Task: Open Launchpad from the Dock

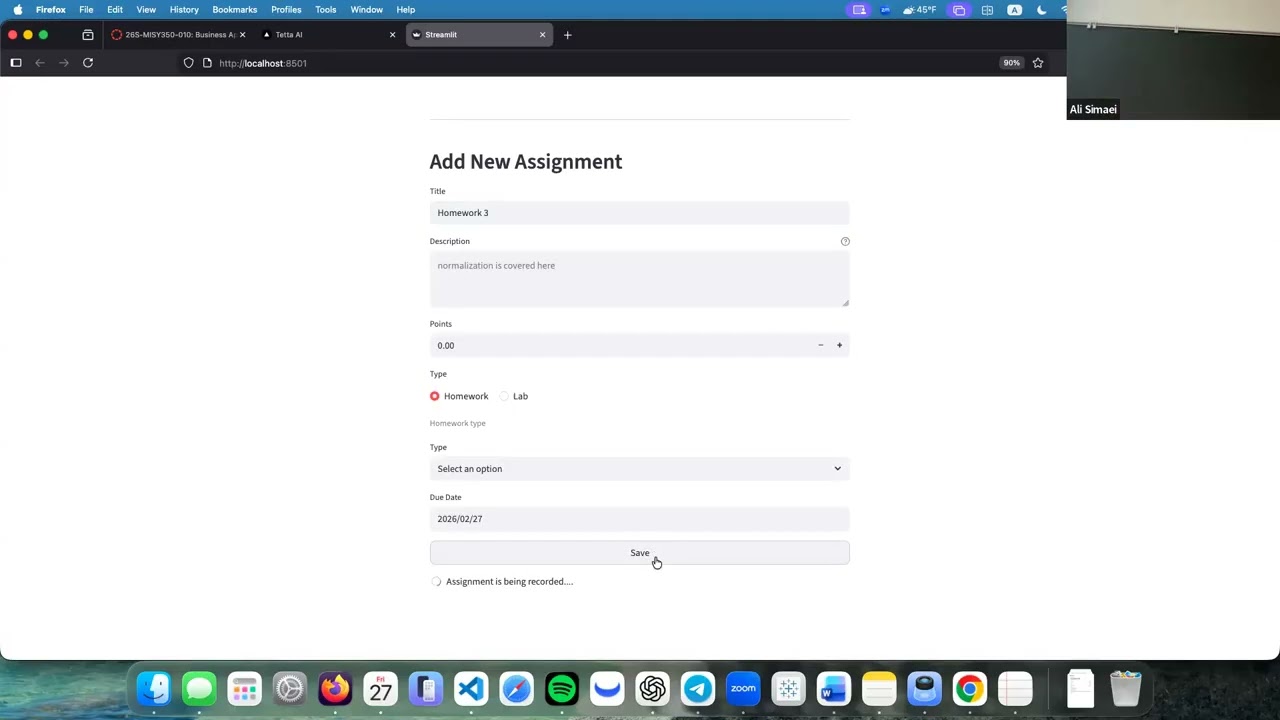Action: (245, 689)
